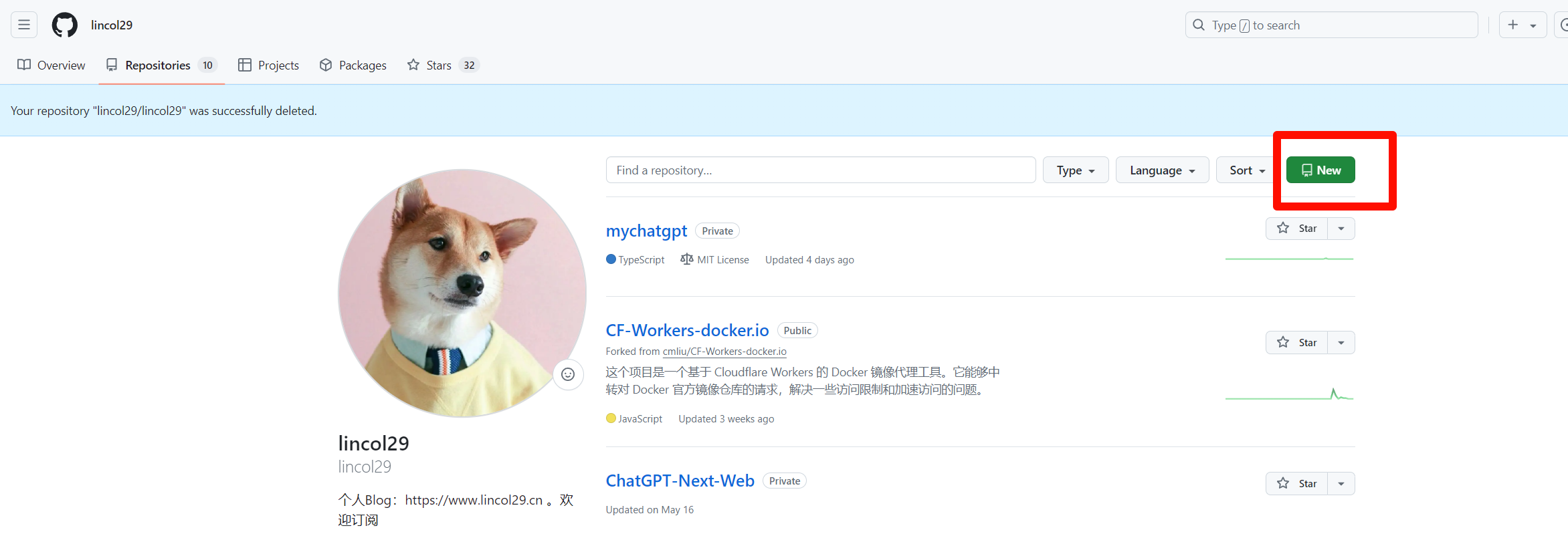Image resolution: width=1568 pixels, height=534 pixels.
Task: Click the Find a repository search field
Action: click(820, 170)
